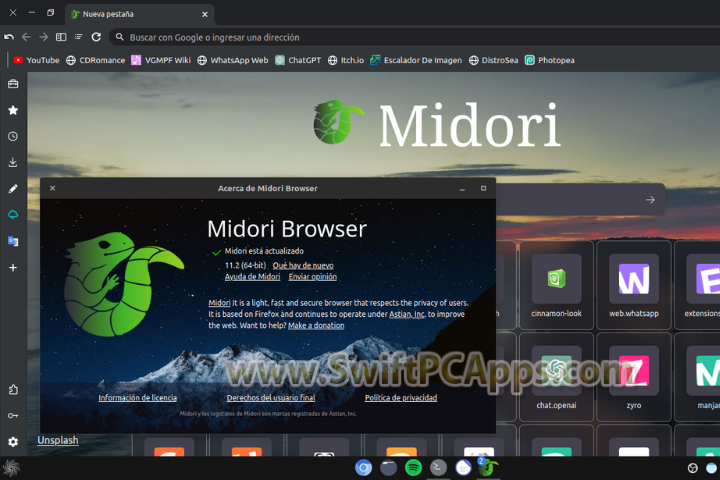Open history clock in sidebar
The width and height of the screenshot is (720, 480).
pyautogui.click(x=13, y=136)
